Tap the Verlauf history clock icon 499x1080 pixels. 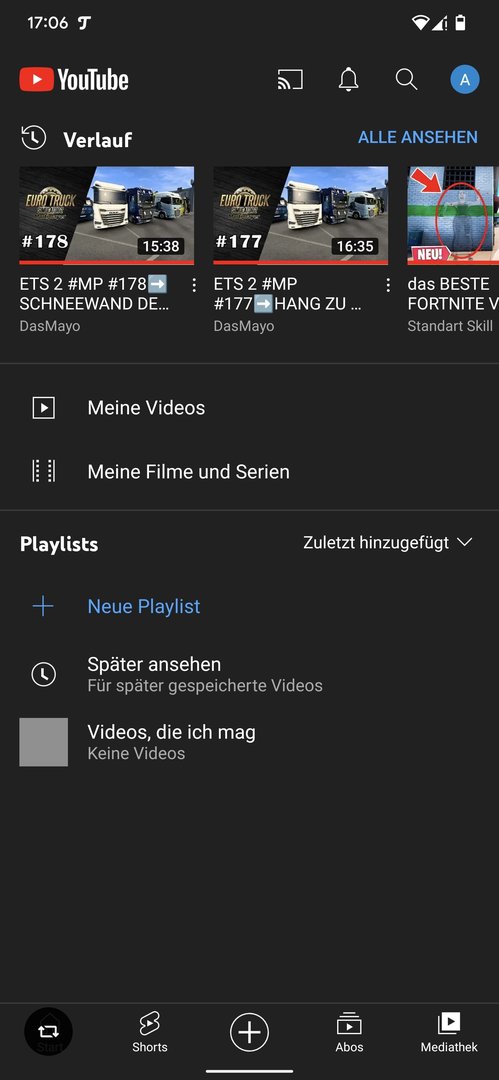click(34, 138)
